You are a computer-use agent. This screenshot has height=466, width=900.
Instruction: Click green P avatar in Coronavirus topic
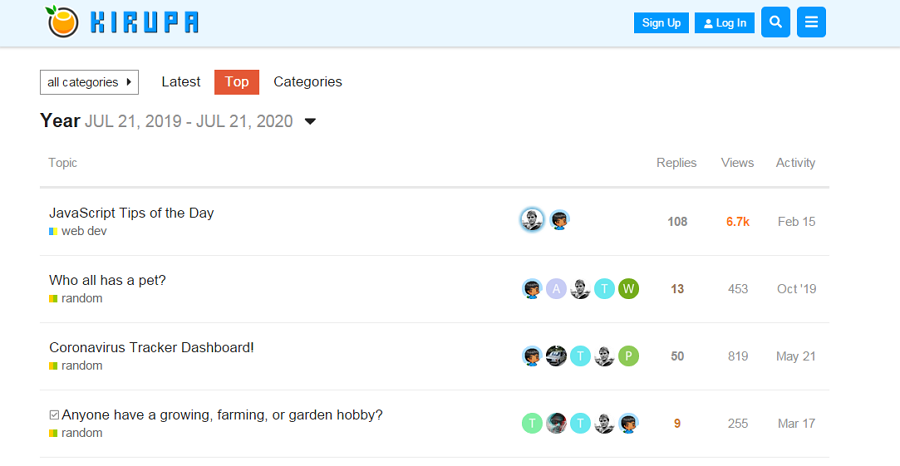629,356
